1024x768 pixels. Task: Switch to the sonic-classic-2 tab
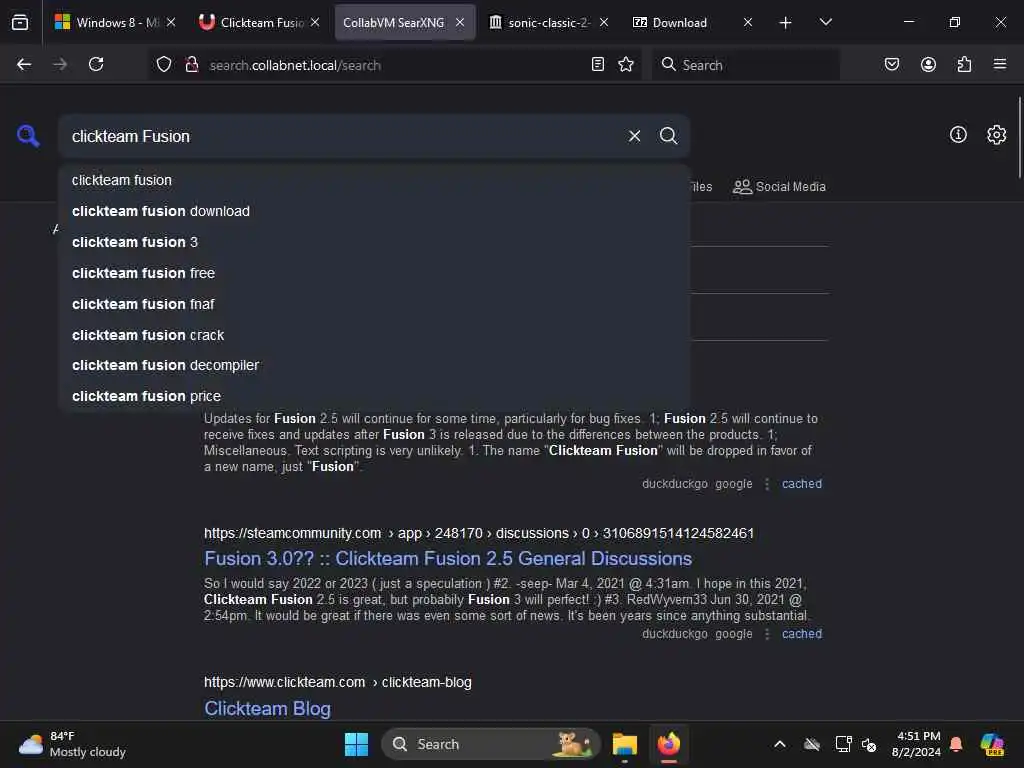click(x=549, y=22)
